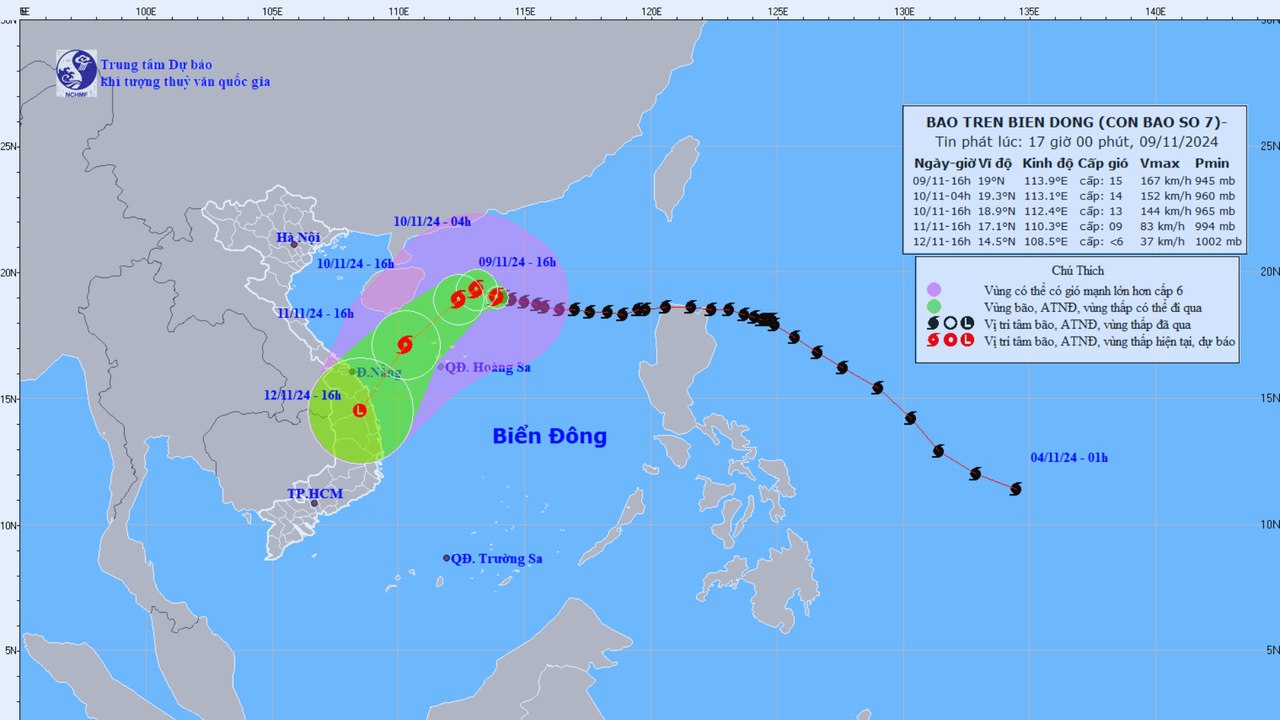This screenshot has height=720, width=1280.
Task: Click the Chú Thích legend heading
Action: click(1076, 271)
